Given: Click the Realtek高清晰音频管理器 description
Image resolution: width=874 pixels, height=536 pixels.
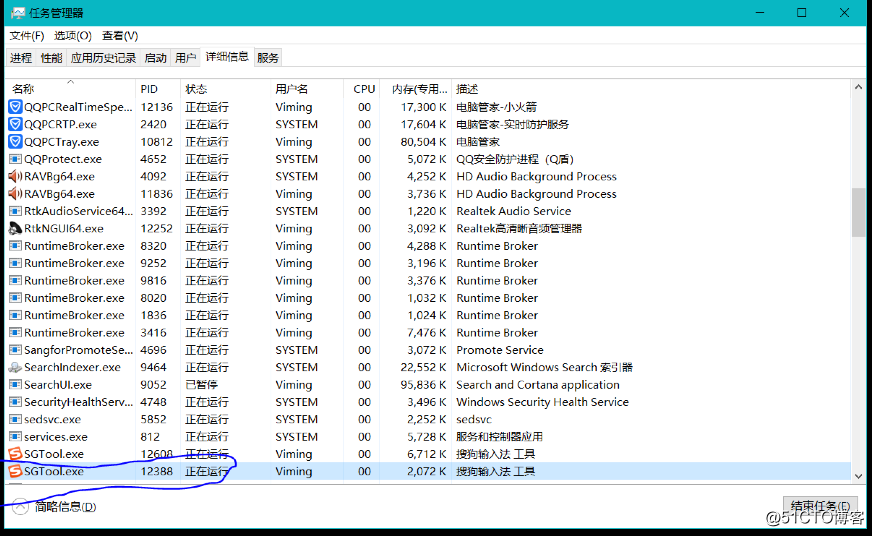Looking at the screenshot, I should [x=519, y=228].
